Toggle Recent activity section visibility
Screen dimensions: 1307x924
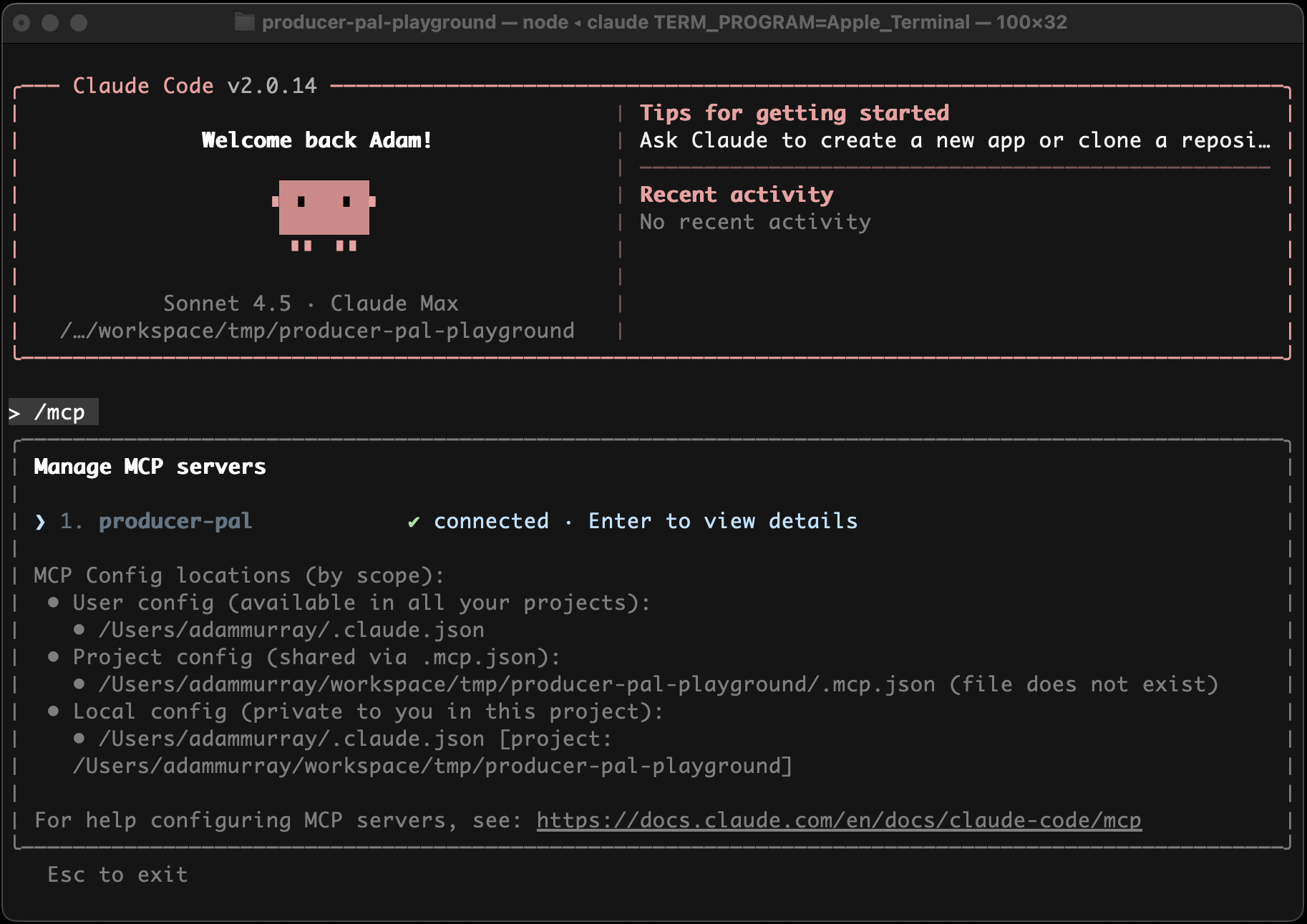coord(735,194)
